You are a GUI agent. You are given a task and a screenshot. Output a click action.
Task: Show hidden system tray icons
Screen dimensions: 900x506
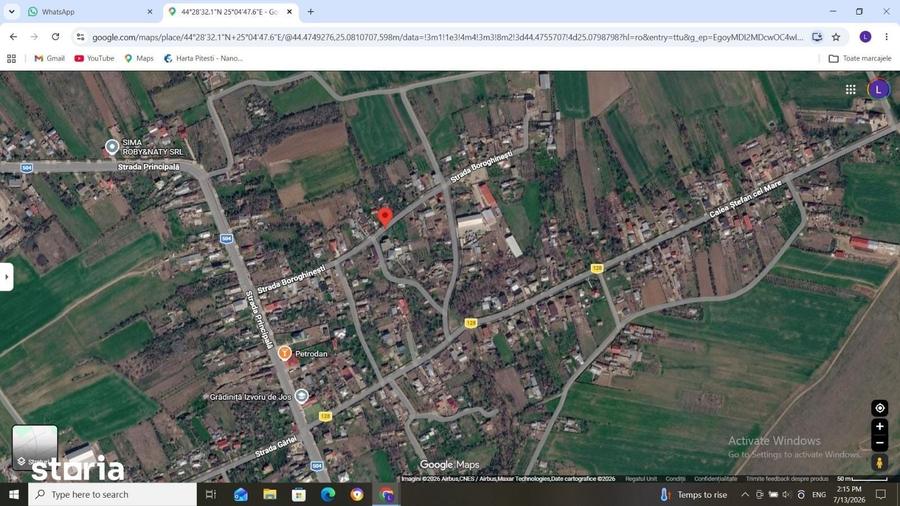pos(744,494)
